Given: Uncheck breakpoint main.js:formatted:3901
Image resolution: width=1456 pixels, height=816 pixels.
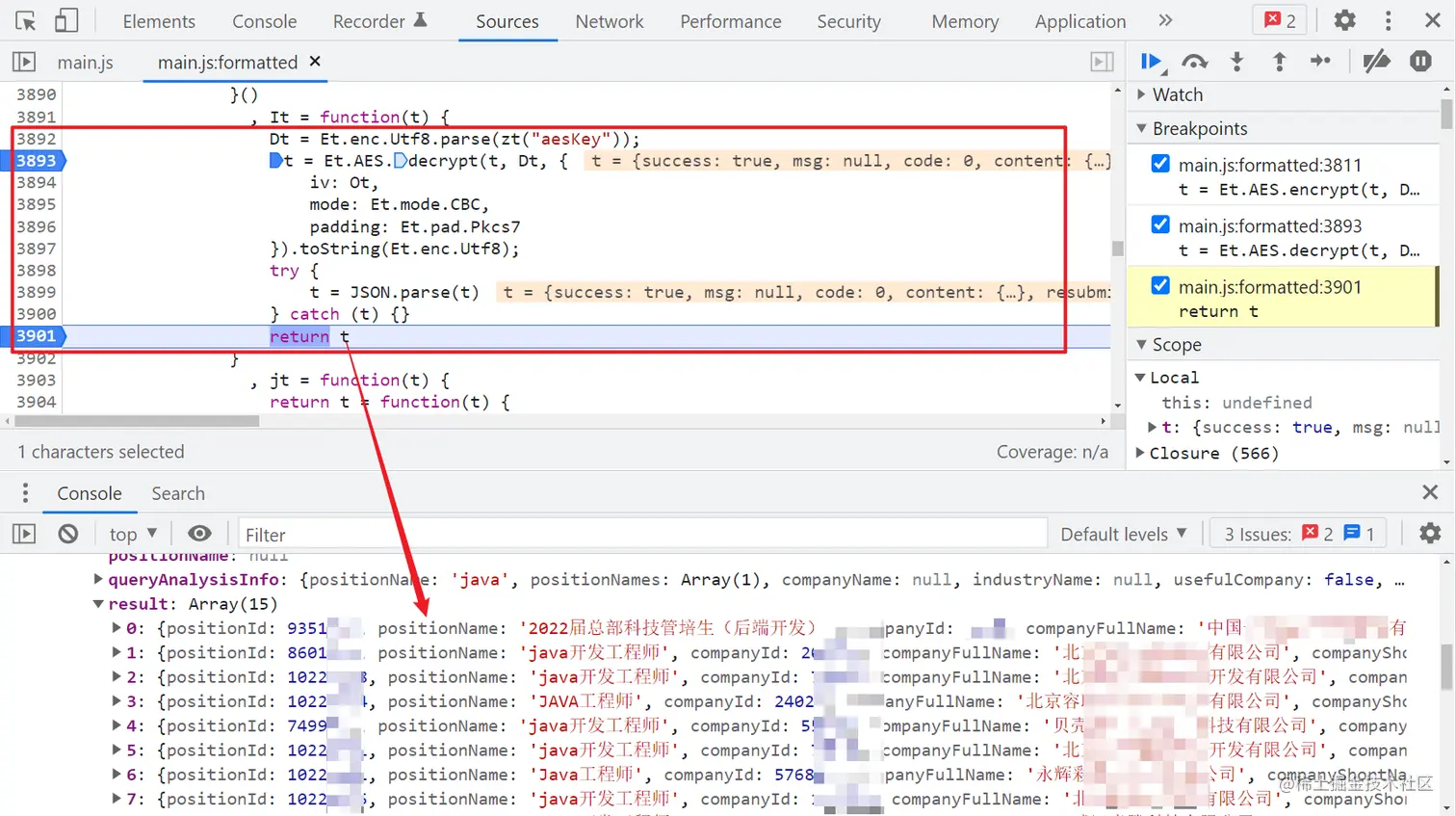Looking at the screenshot, I should [1160, 285].
